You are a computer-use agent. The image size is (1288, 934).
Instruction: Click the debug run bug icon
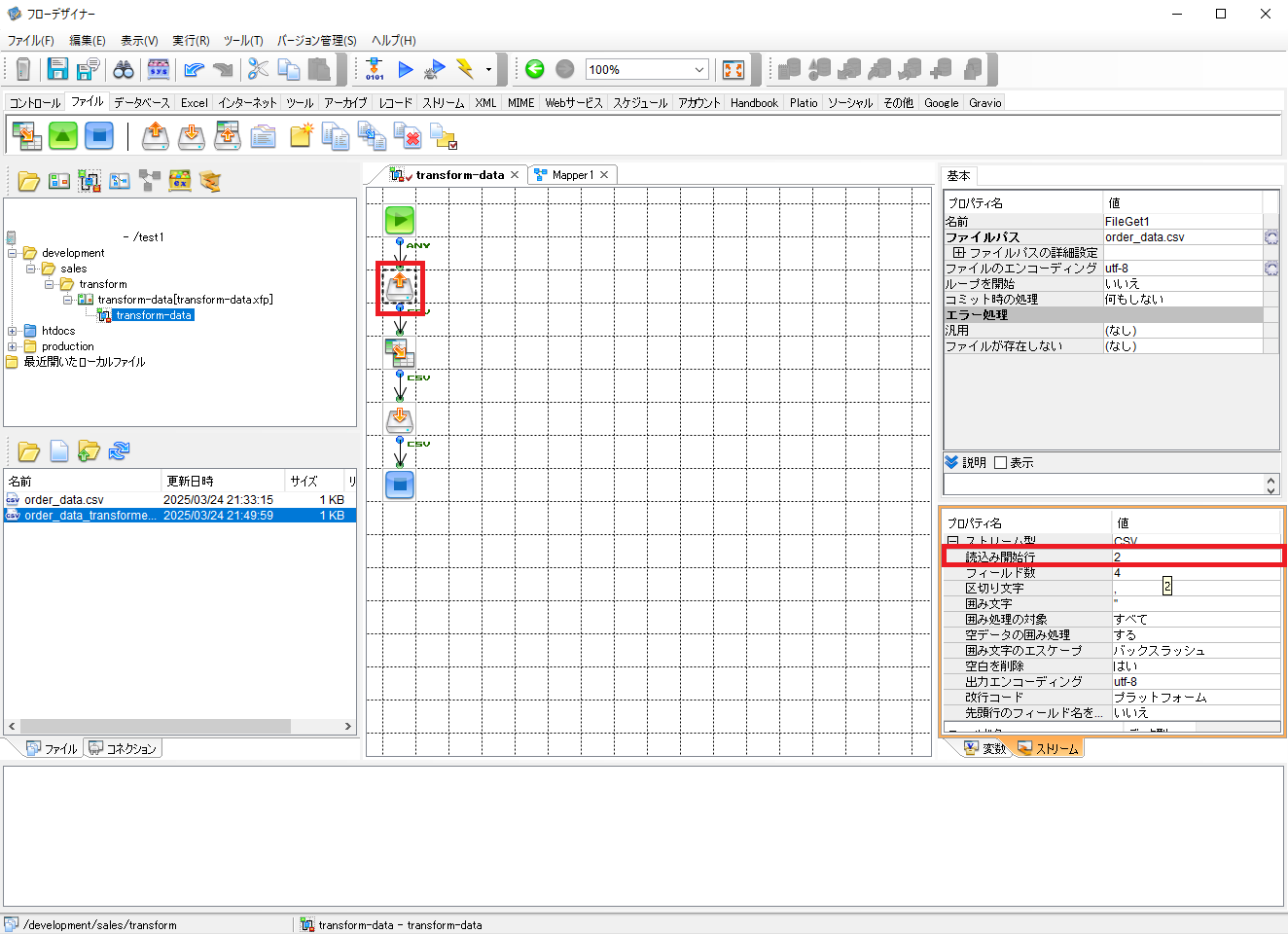[x=435, y=69]
